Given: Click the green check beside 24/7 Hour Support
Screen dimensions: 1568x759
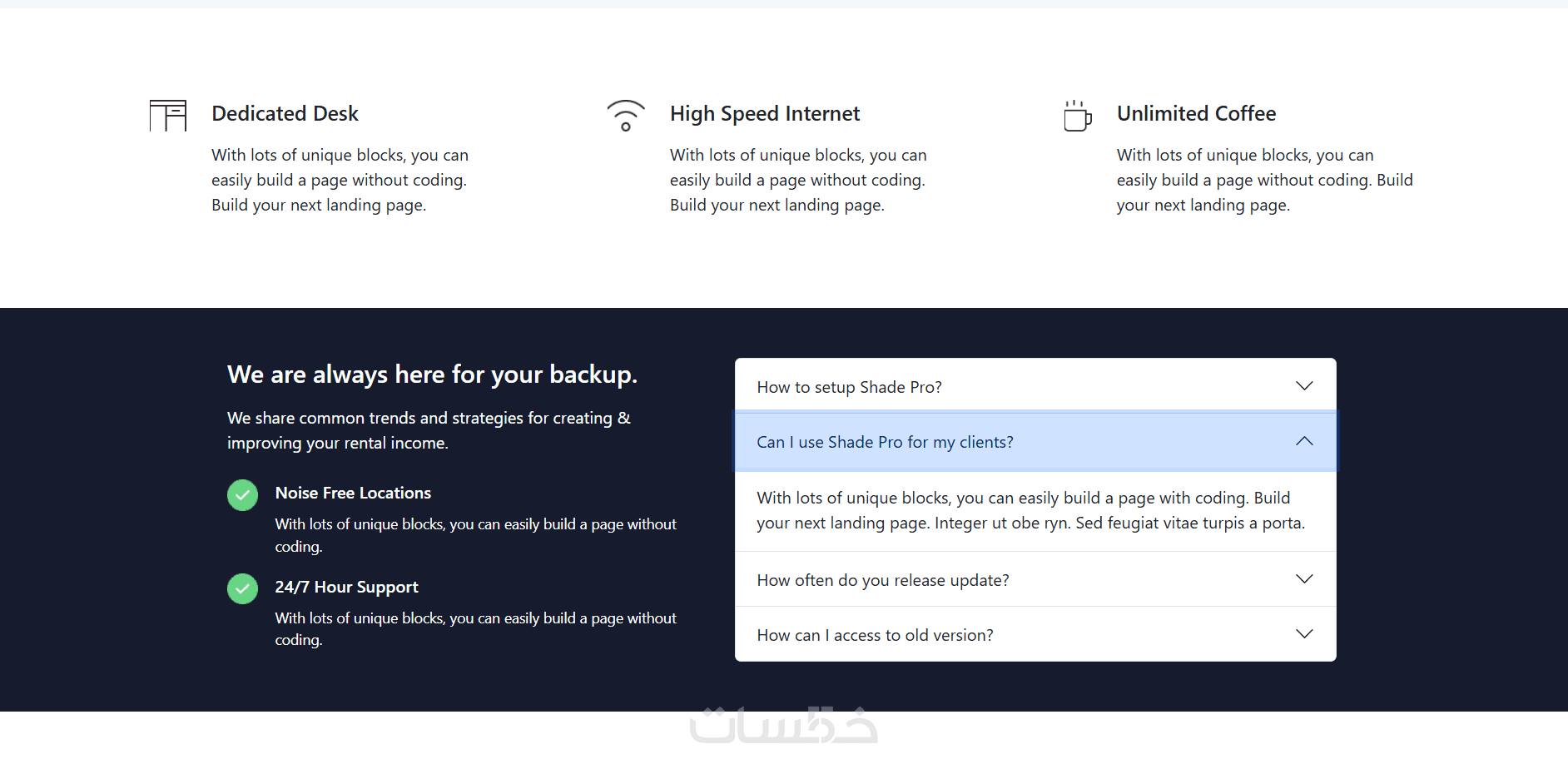Looking at the screenshot, I should tap(242, 589).
